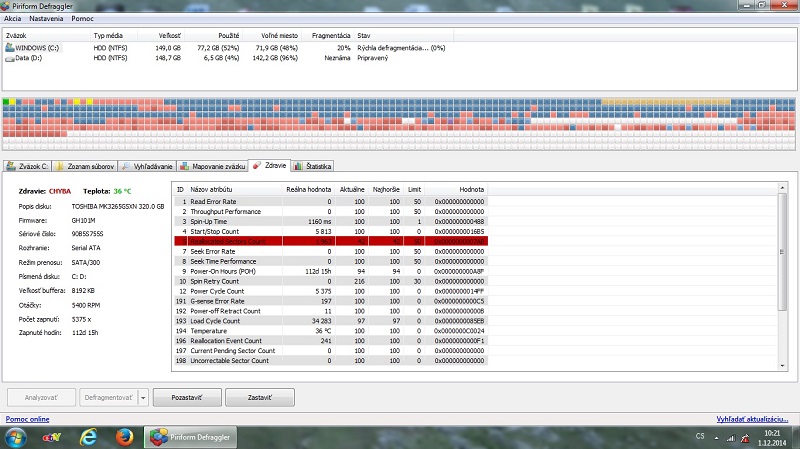
Task: Select the Reallocated Sectors Count red row
Action: 331,241
